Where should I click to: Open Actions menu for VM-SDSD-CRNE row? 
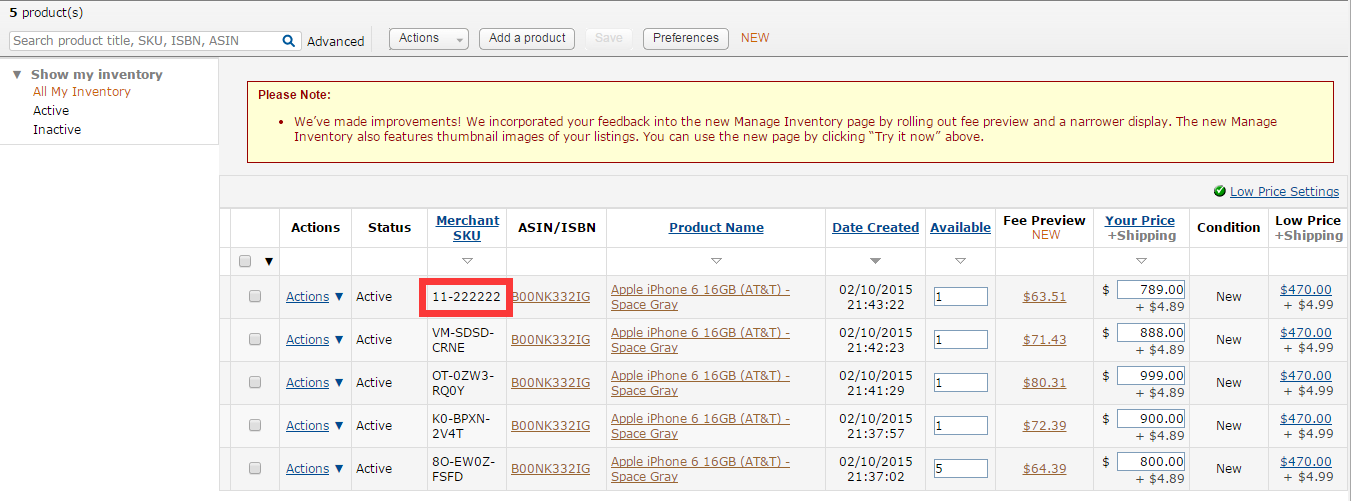(x=314, y=340)
